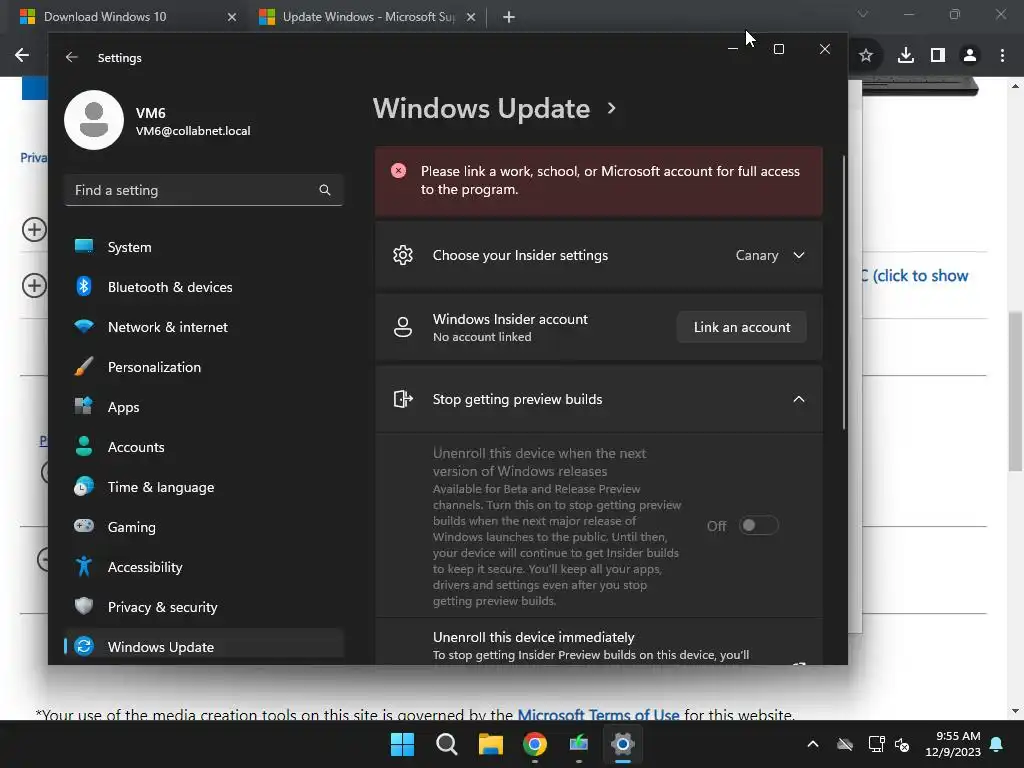Select Accounts in settings sidebar
This screenshot has height=768, width=1024.
(204, 447)
